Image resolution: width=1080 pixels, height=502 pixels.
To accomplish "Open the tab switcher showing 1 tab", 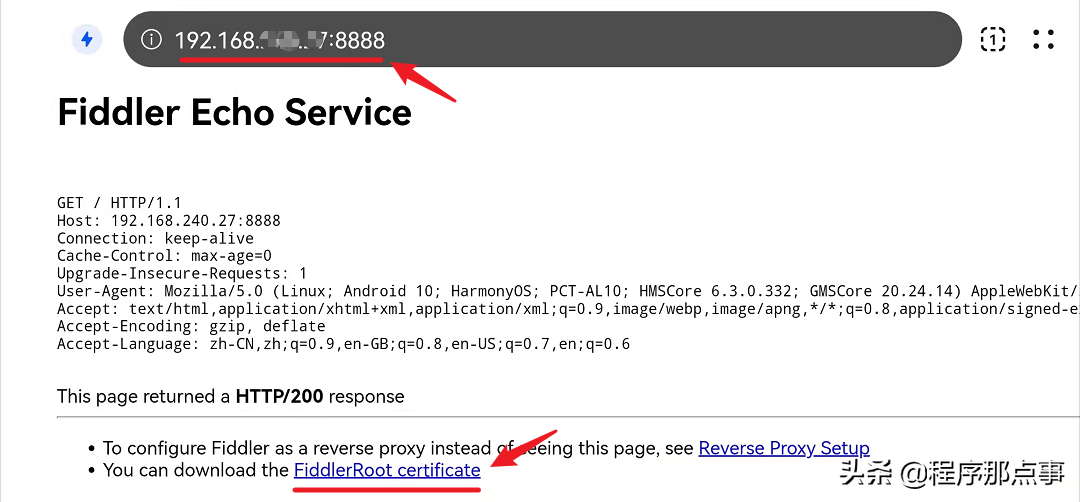I will click(x=993, y=40).
